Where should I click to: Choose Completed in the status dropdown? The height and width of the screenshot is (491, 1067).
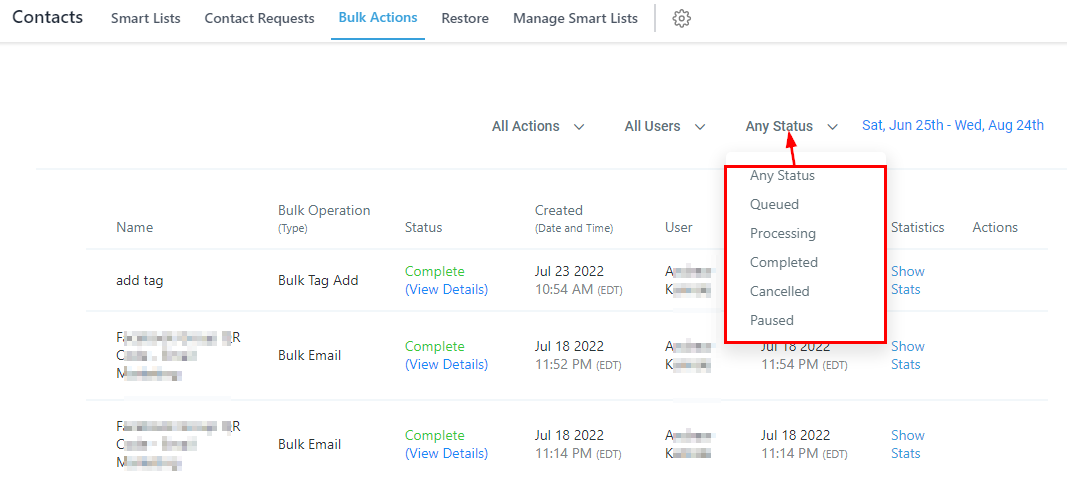click(783, 262)
